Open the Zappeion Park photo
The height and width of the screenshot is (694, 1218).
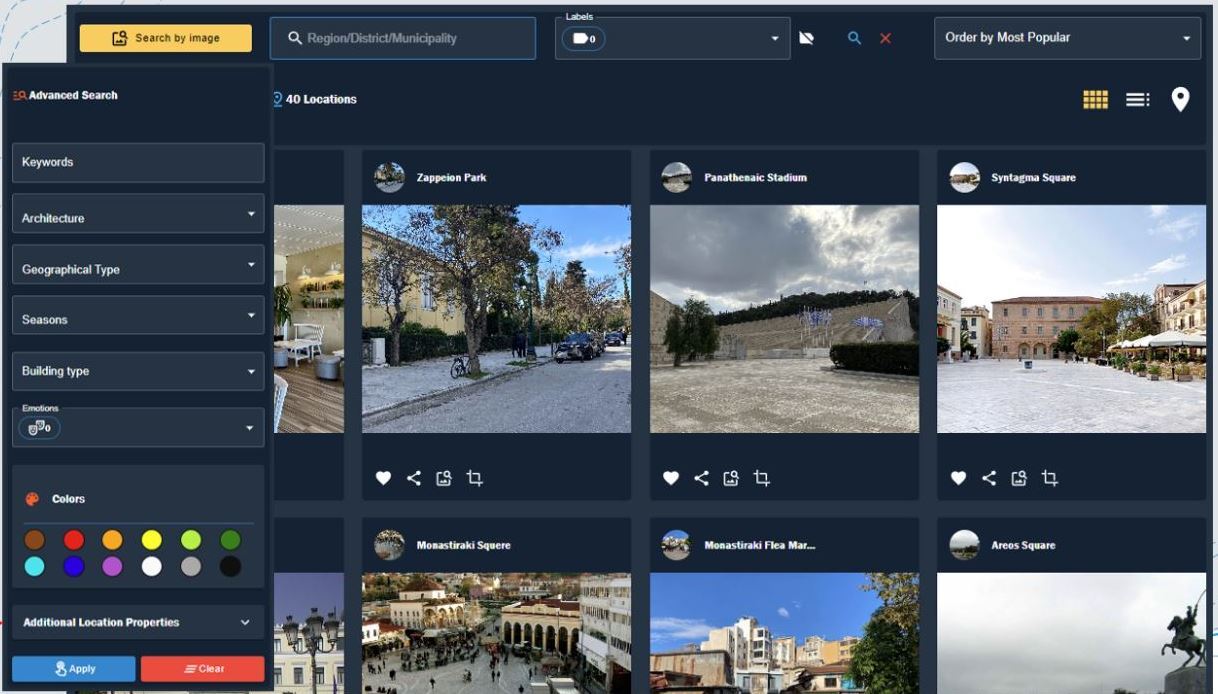point(496,319)
